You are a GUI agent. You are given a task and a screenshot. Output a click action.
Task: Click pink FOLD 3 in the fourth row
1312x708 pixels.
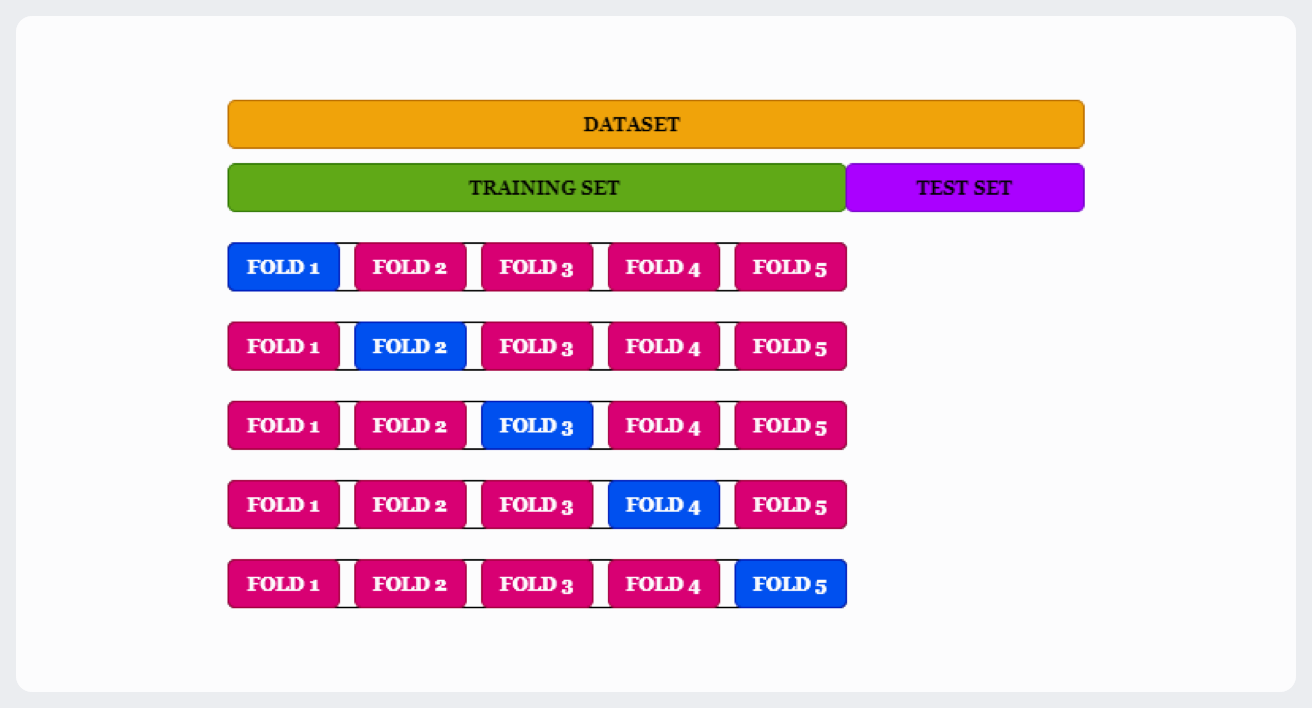537,504
